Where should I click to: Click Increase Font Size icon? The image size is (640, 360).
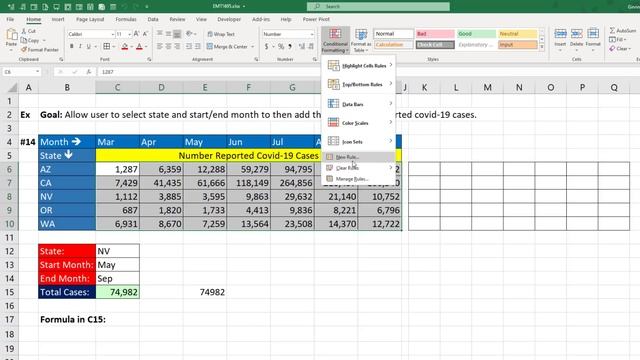(x=136, y=34)
